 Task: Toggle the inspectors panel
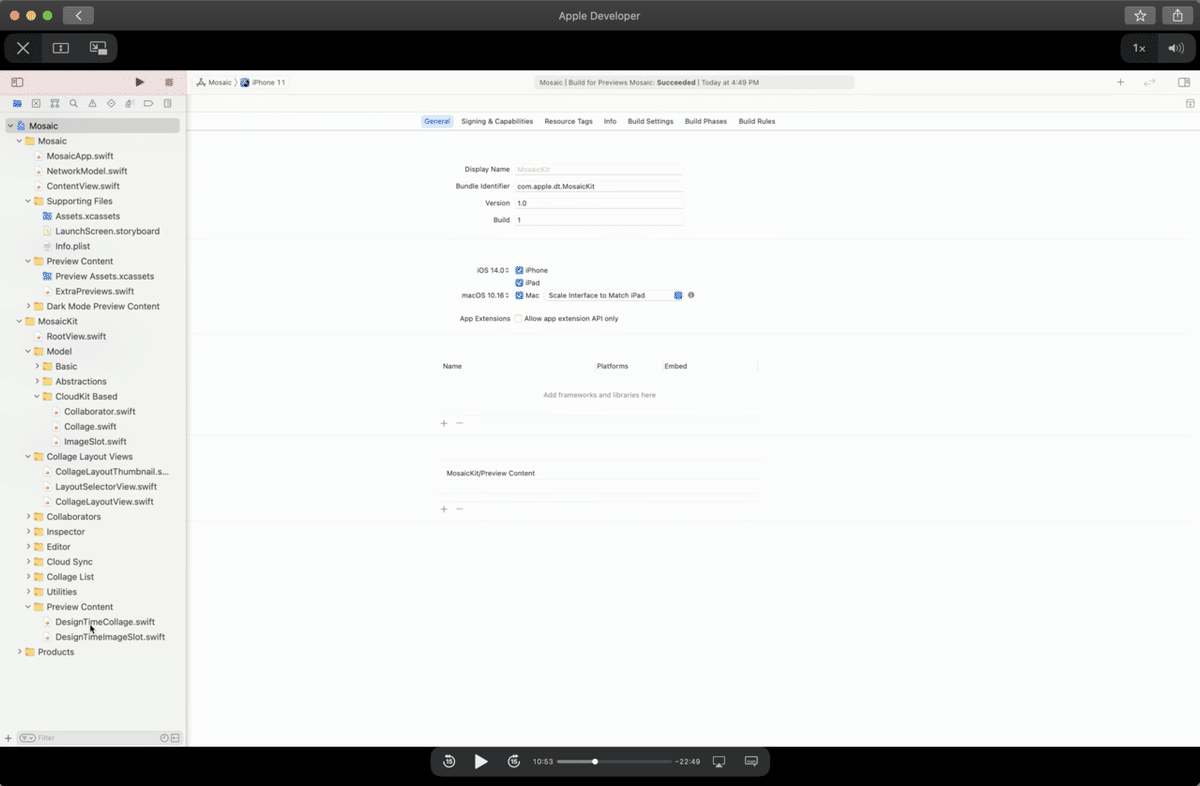pyautogui.click(x=1184, y=82)
